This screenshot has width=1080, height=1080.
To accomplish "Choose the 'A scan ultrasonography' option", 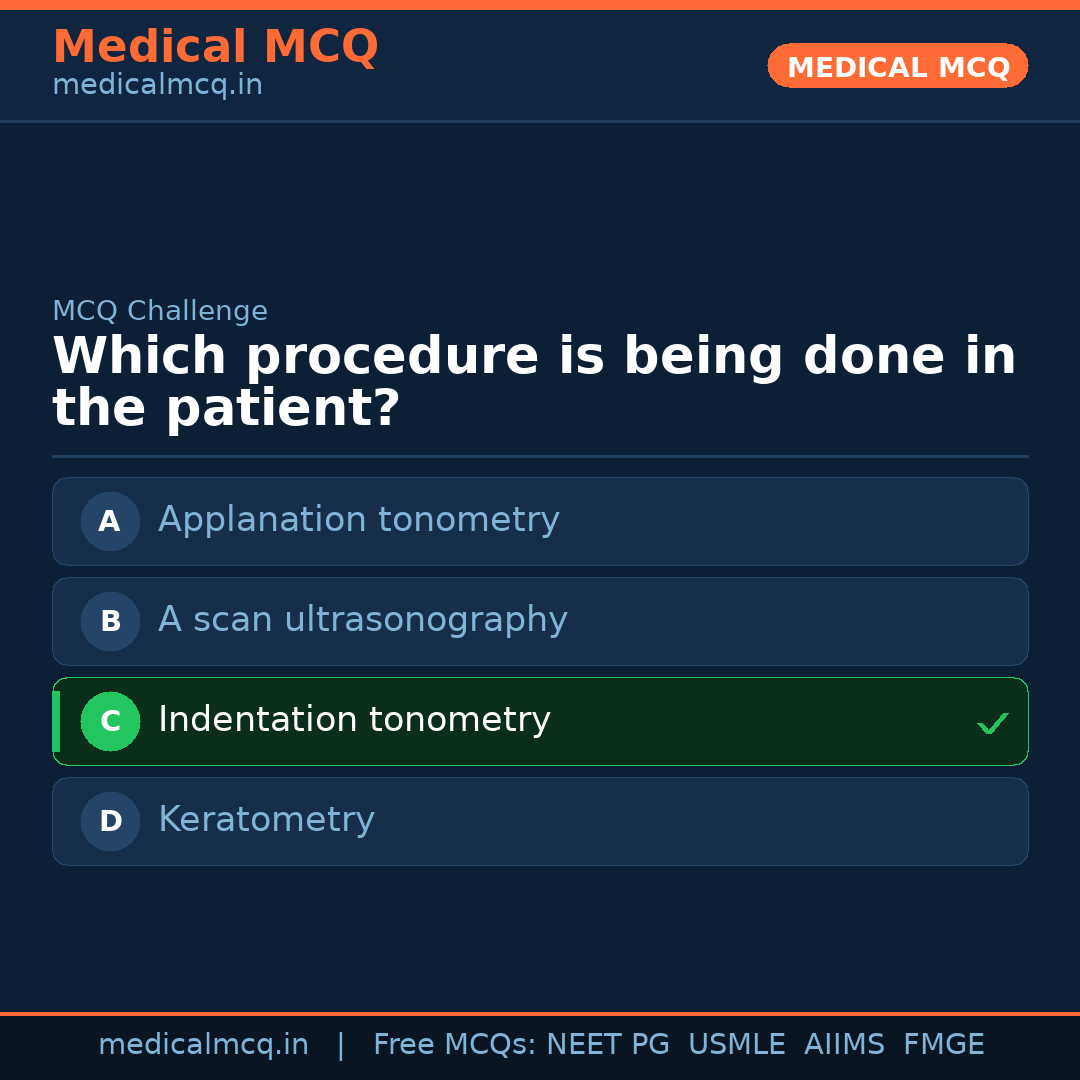I will point(362,621).
